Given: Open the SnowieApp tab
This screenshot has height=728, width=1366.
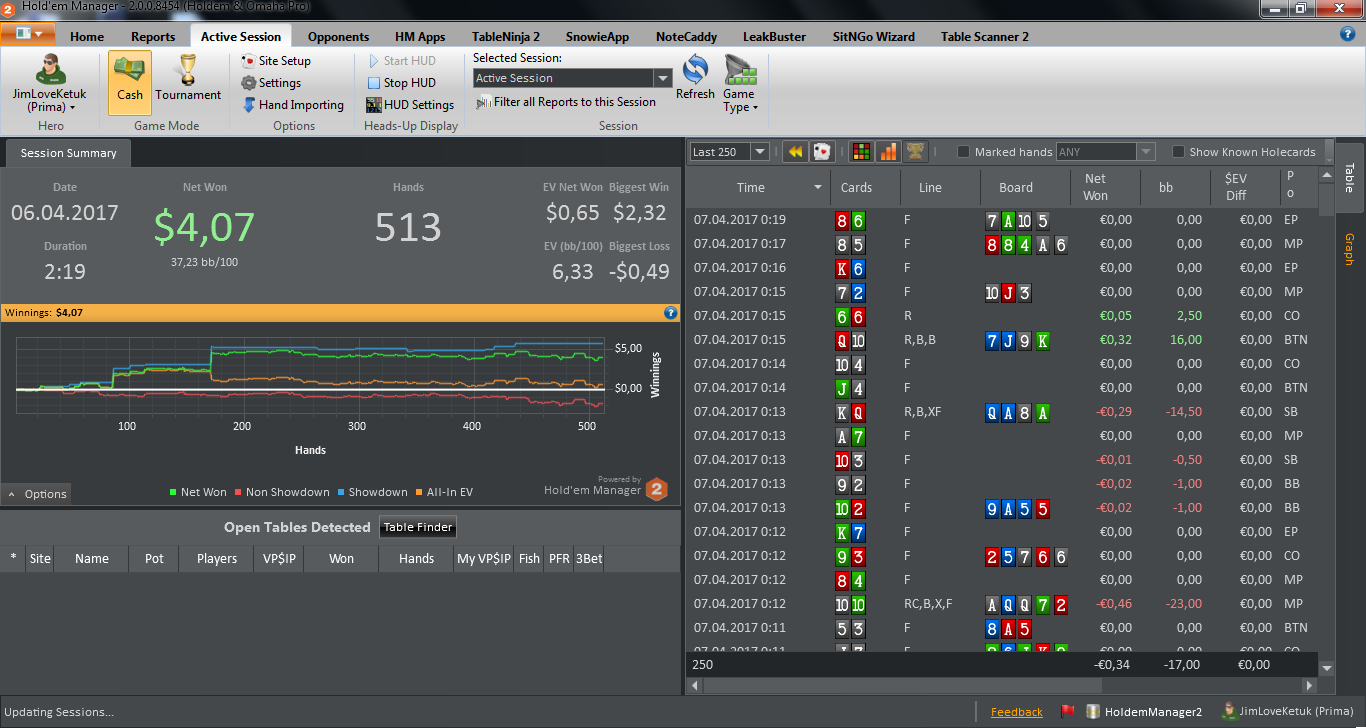Looking at the screenshot, I should tap(597, 37).
